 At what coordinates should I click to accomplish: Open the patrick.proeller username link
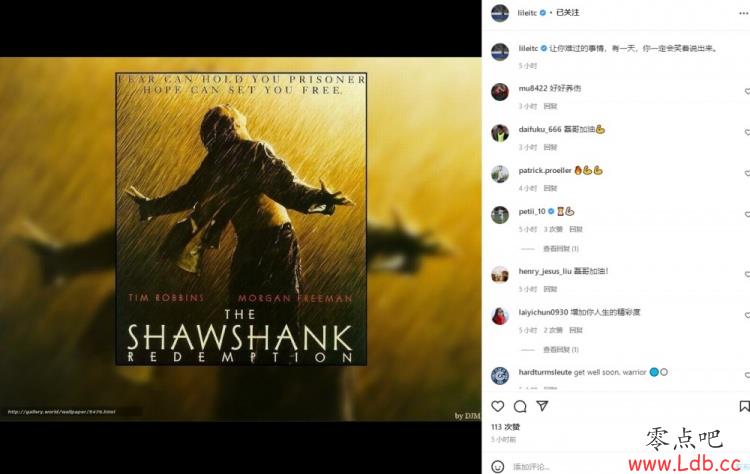click(x=545, y=170)
